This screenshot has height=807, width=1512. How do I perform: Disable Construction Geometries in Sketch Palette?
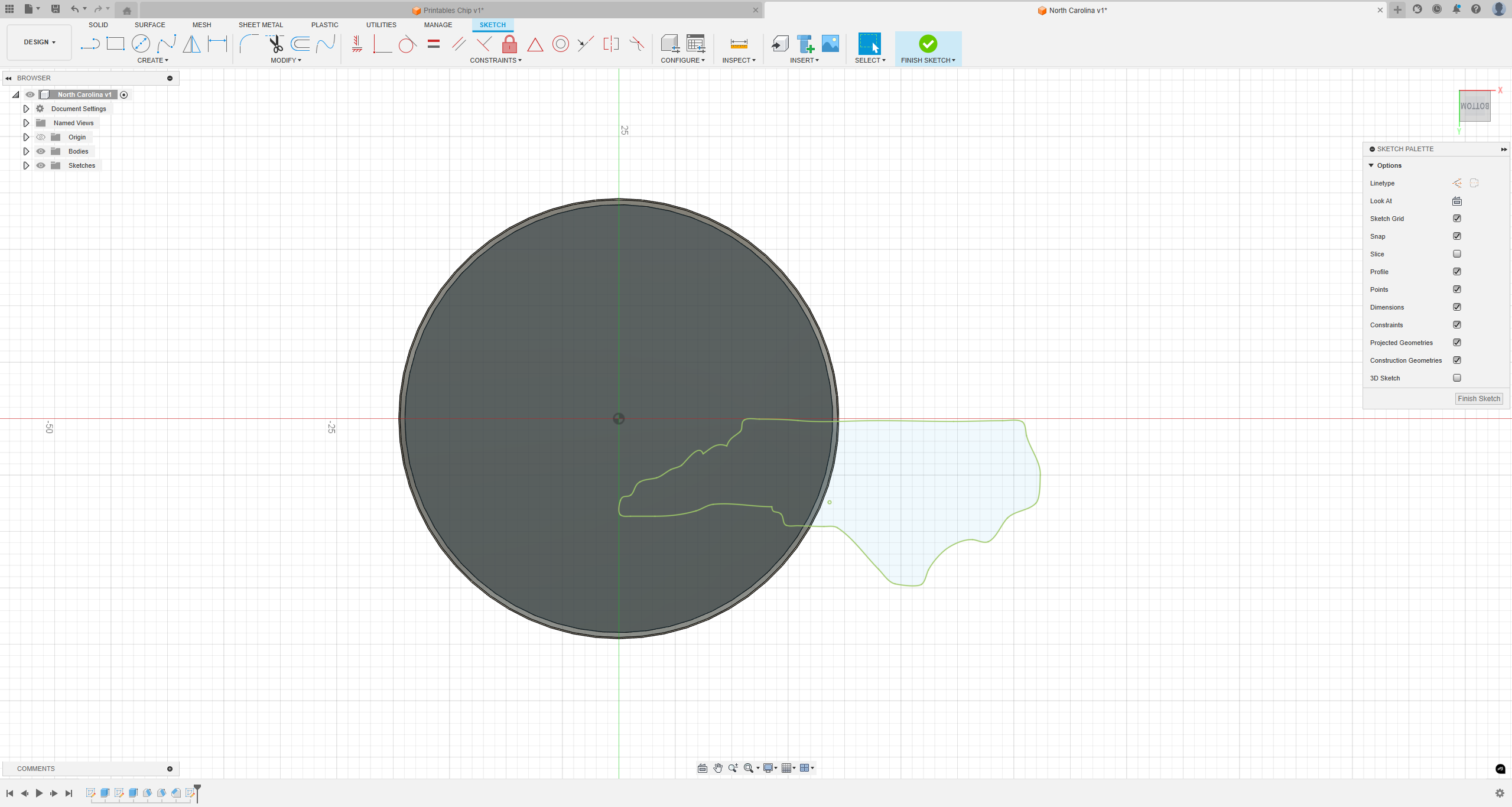tap(1456, 360)
